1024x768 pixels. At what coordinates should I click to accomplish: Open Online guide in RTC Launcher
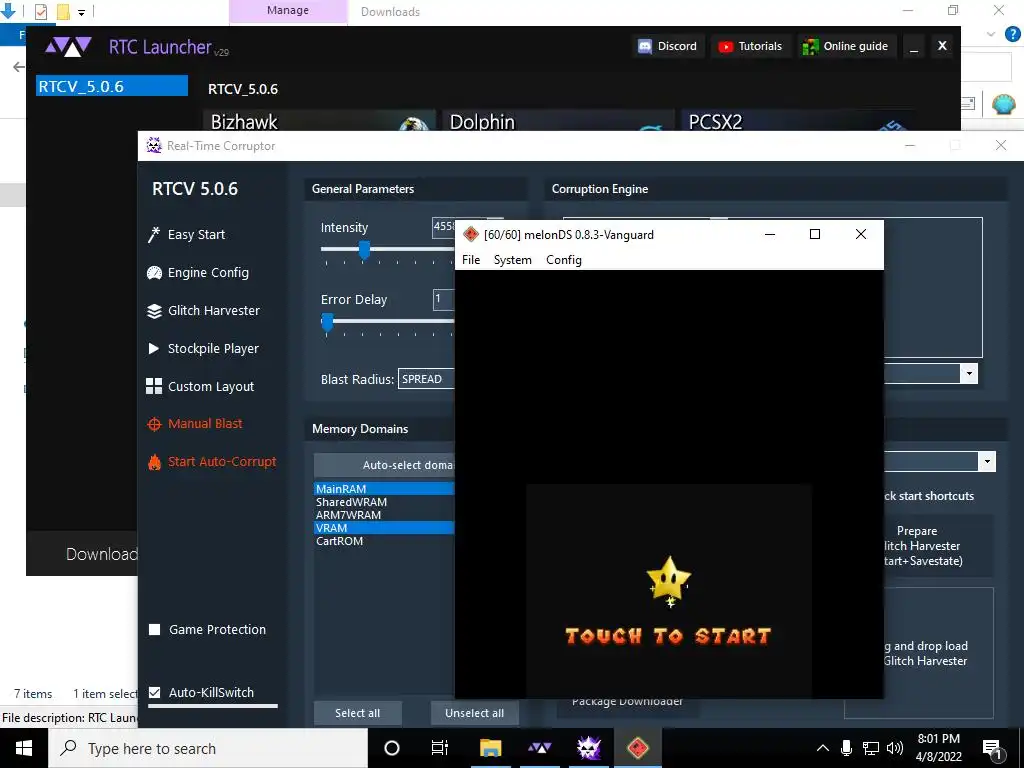[x=845, y=46]
